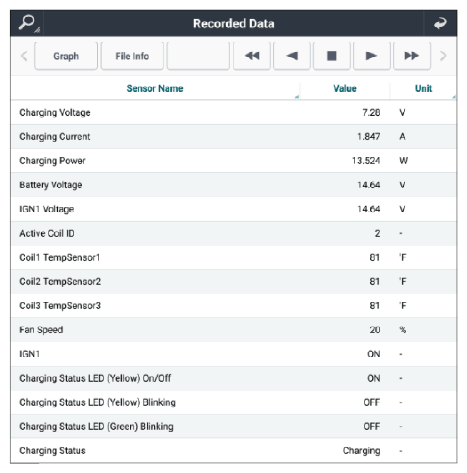467x473 pixels.
Task: Play recorded data forward
Action: click(x=372, y=56)
